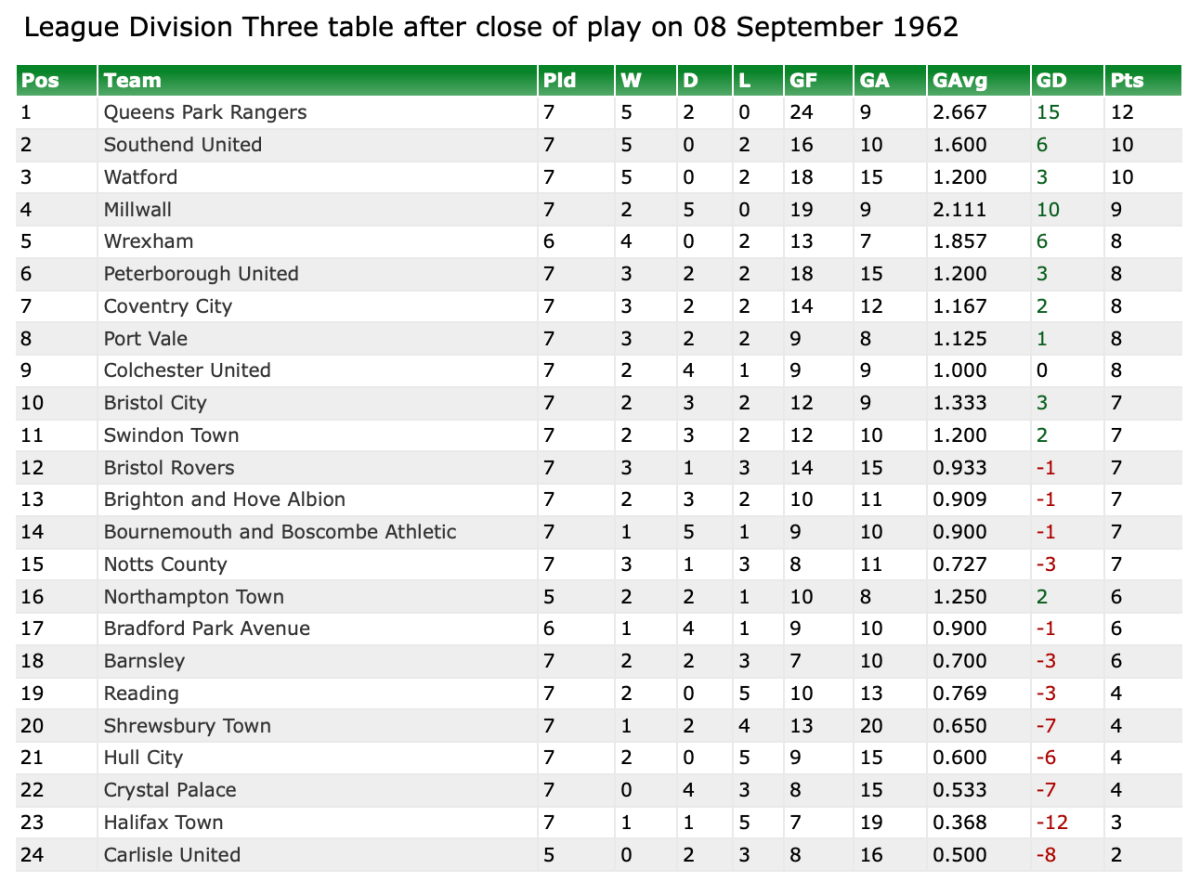Click the Pts column header
The height and width of the screenshot is (882, 1200).
coord(1127,81)
